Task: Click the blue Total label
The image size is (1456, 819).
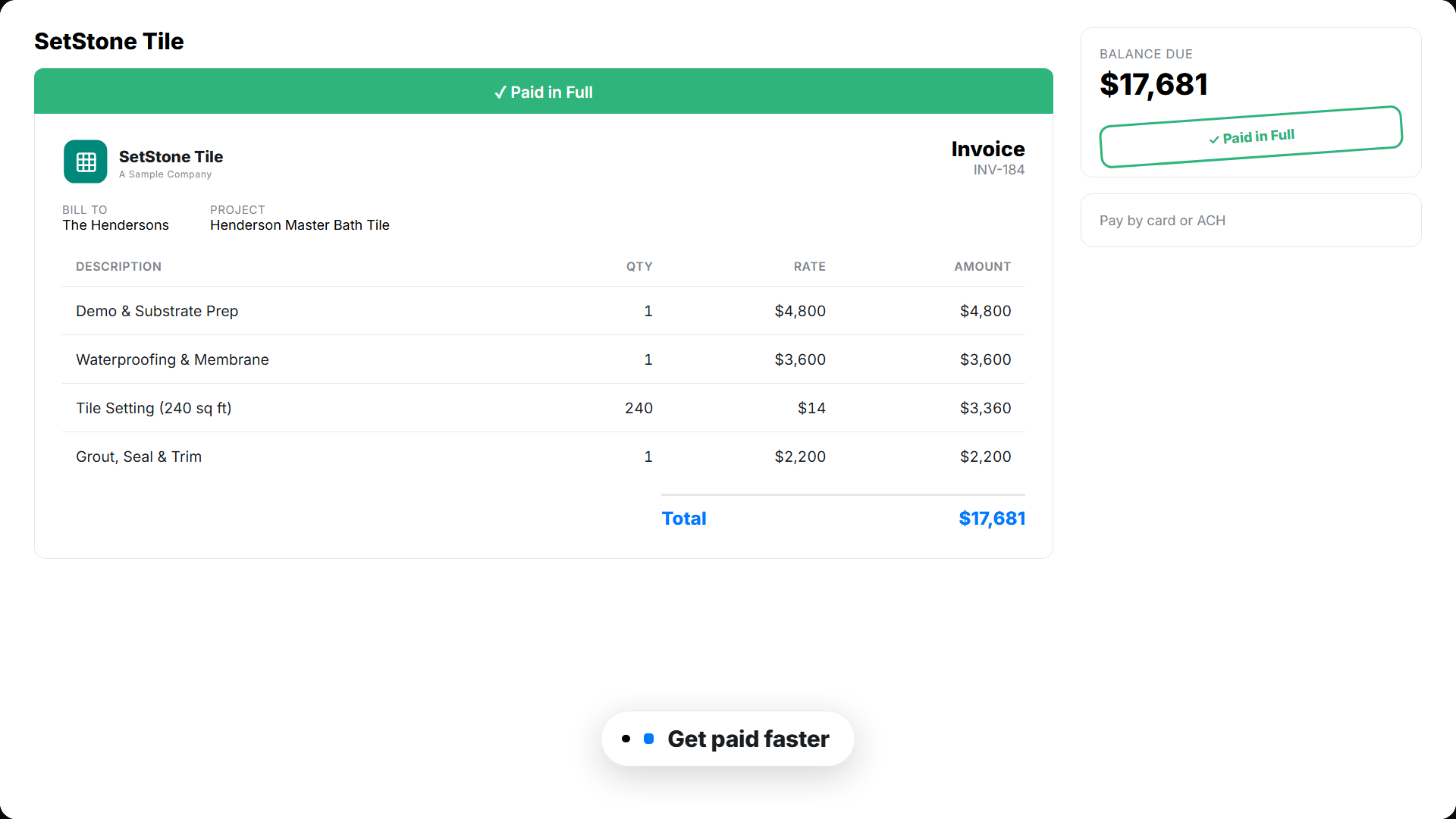Action: pos(684,518)
